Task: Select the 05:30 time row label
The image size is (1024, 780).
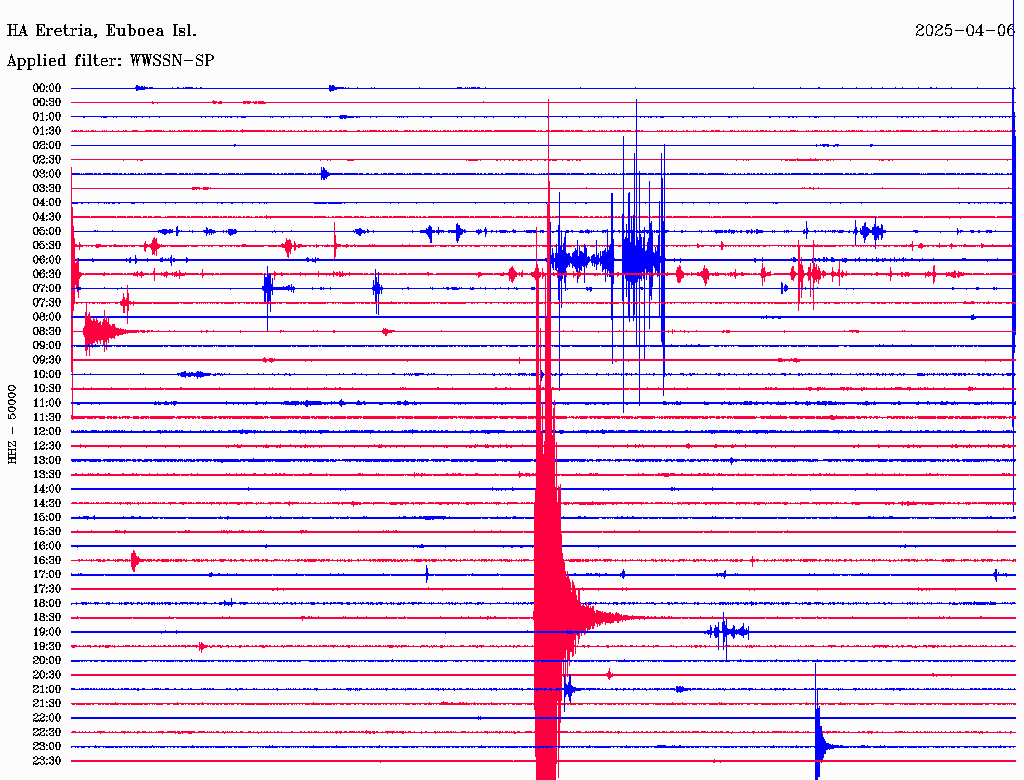Action: 47,246
